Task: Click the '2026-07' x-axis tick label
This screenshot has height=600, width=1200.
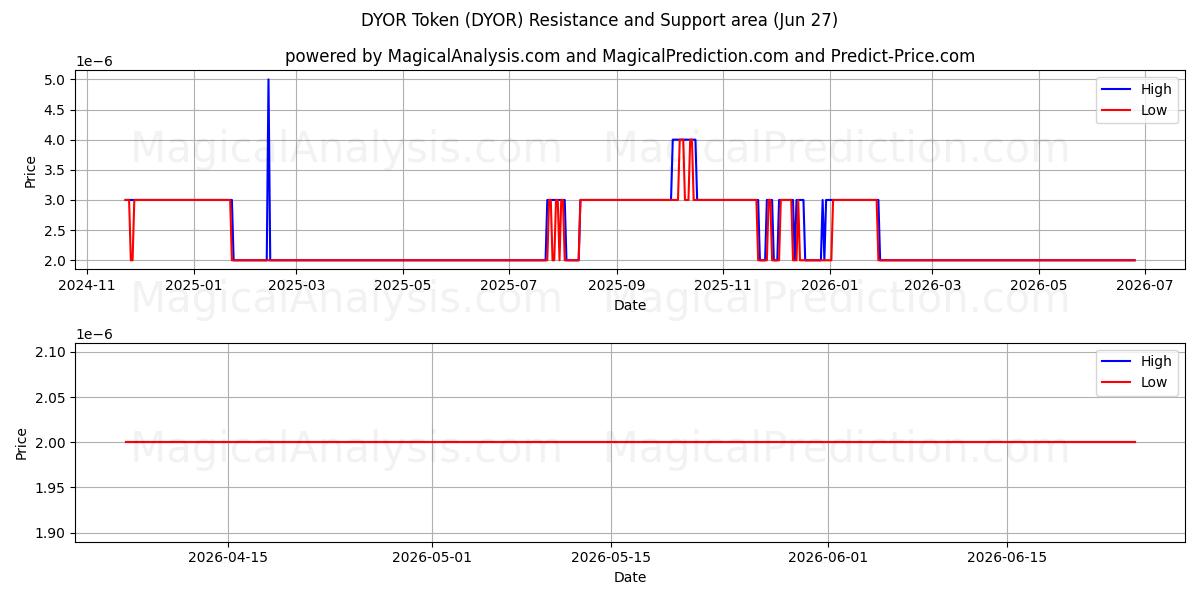Action: click(x=1144, y=286)
